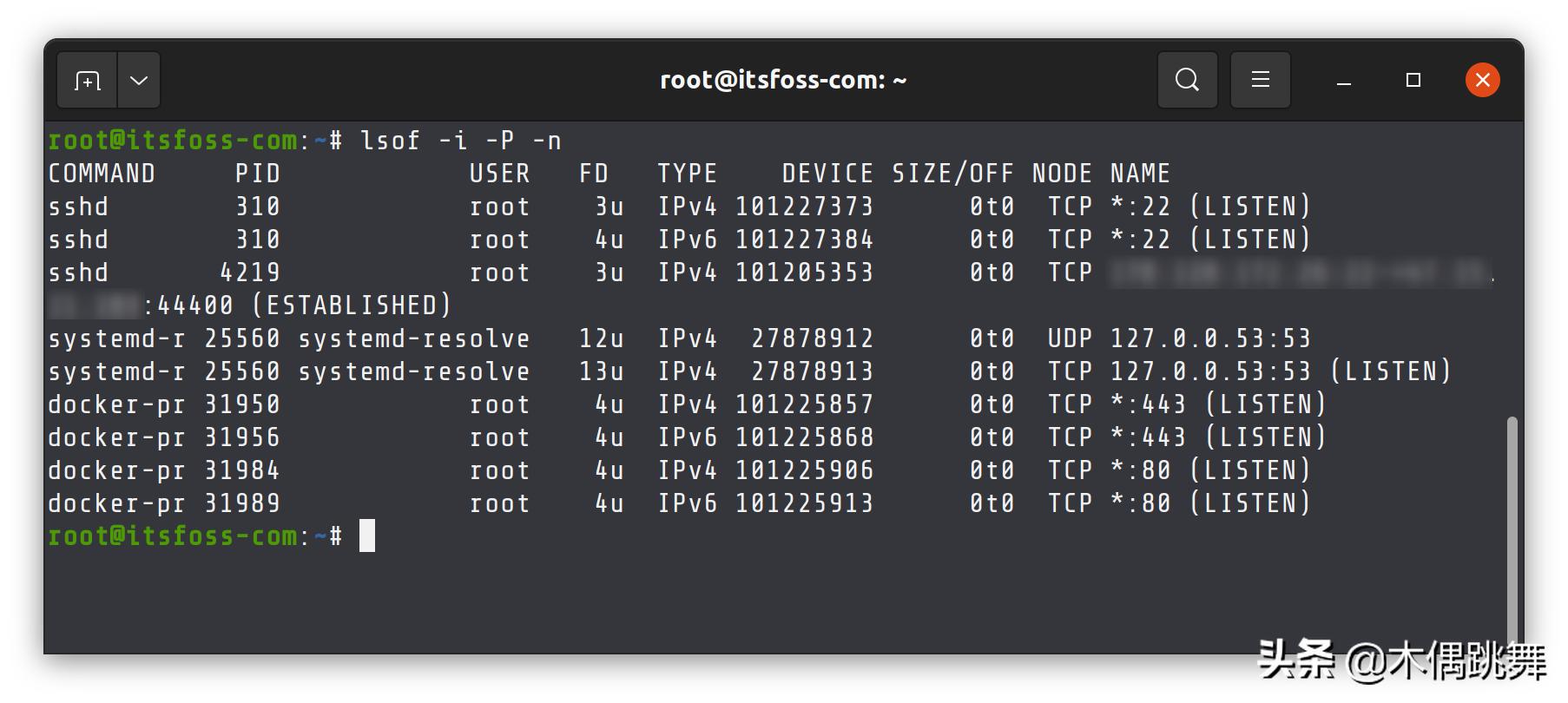Screen dimensions: 1568x703
Task: Click the PID column header
Action: pos(258,174)
